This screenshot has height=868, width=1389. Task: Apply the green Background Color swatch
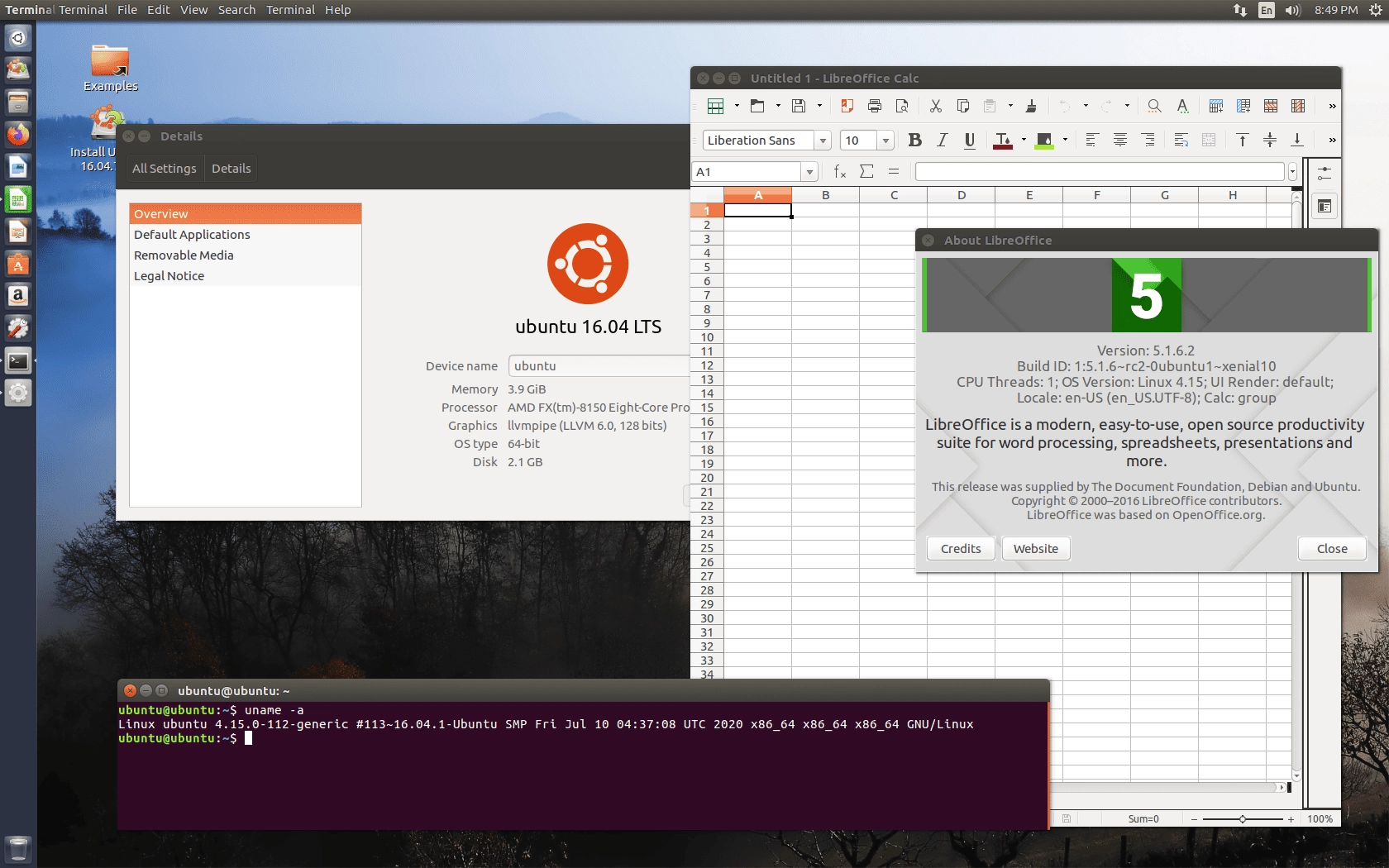(x=1044, y=140)
